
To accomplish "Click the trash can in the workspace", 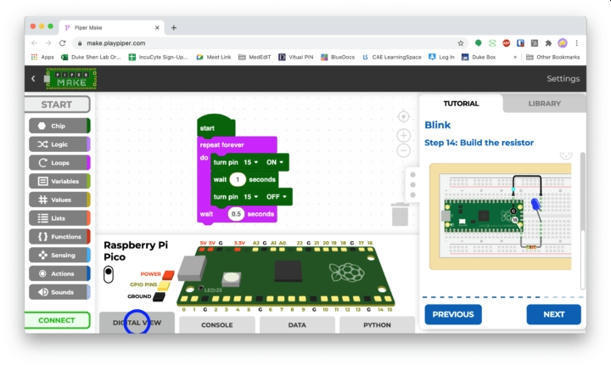I will [400, 215].
